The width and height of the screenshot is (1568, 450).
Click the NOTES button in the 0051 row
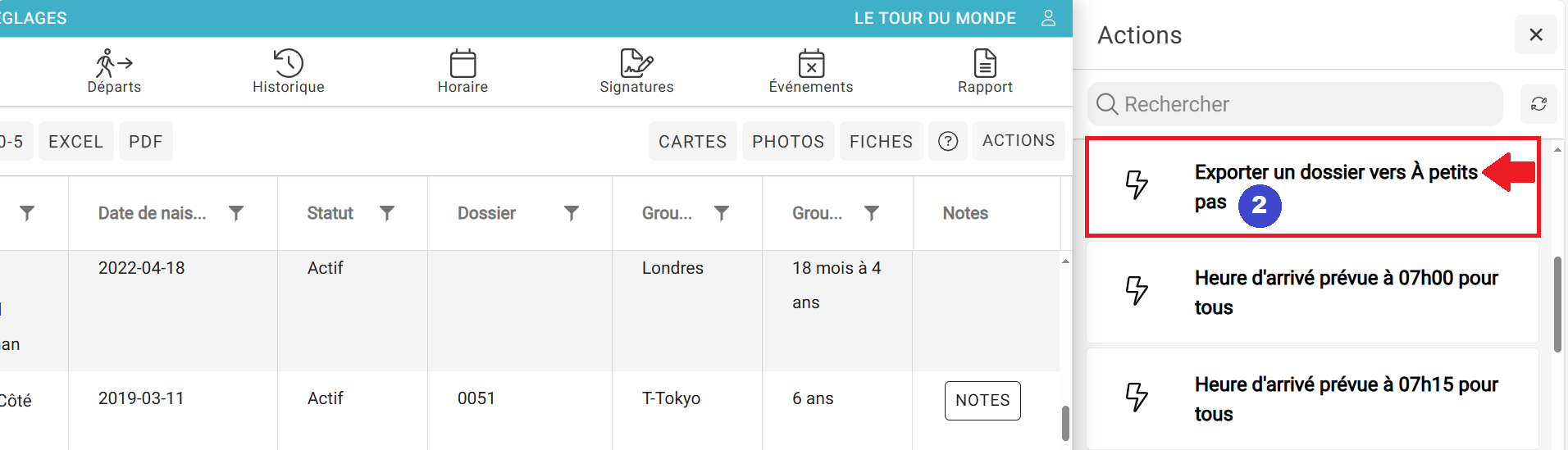[x=982, y=400]
